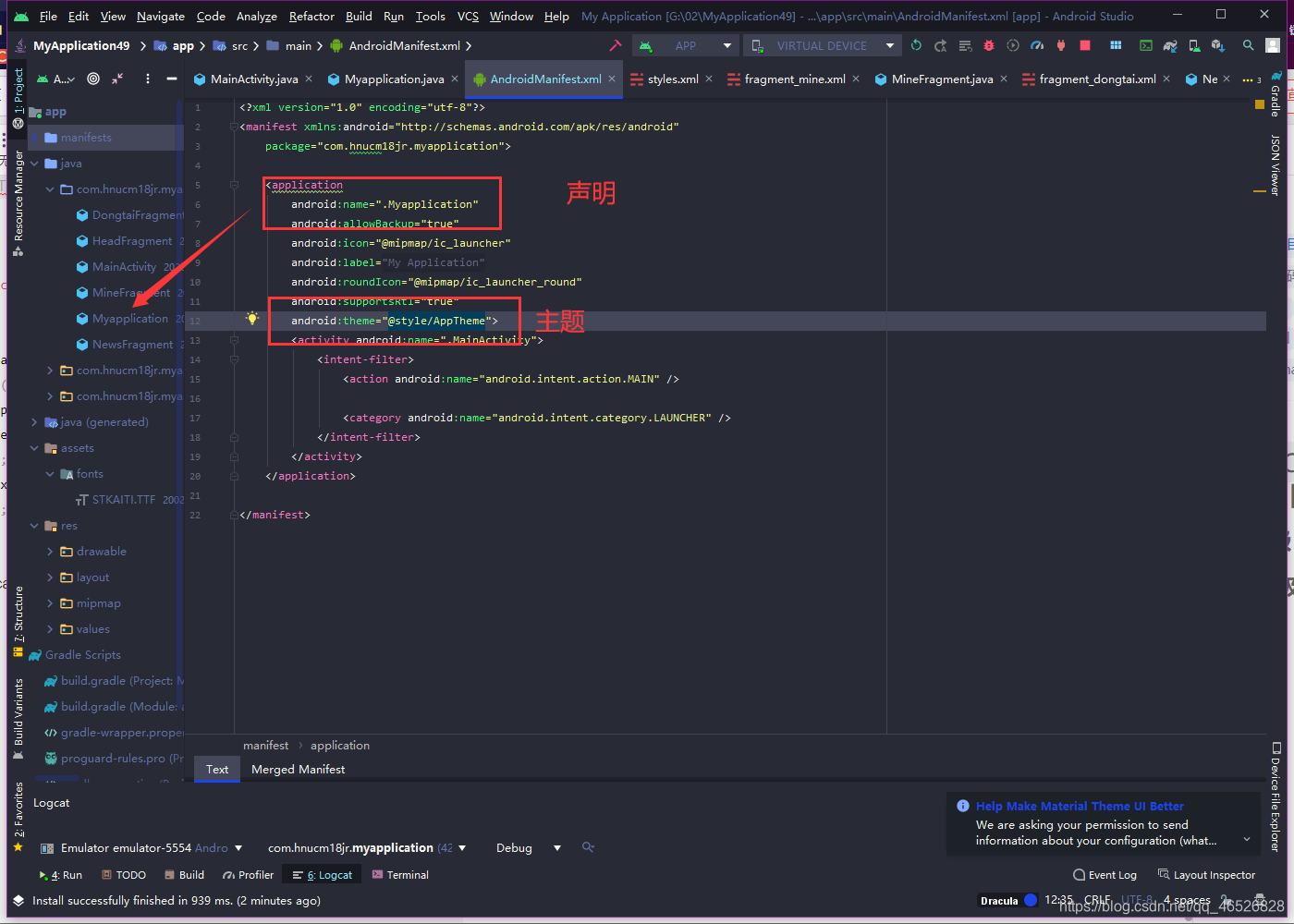
Task: Open the Refactor menu
Action: (x=311, y=17)
